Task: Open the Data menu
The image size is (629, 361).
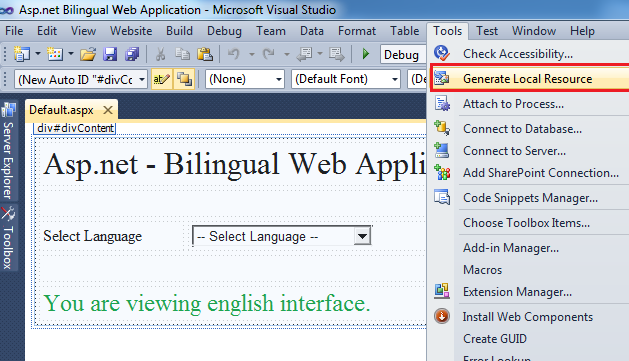Action: [312, 31]
